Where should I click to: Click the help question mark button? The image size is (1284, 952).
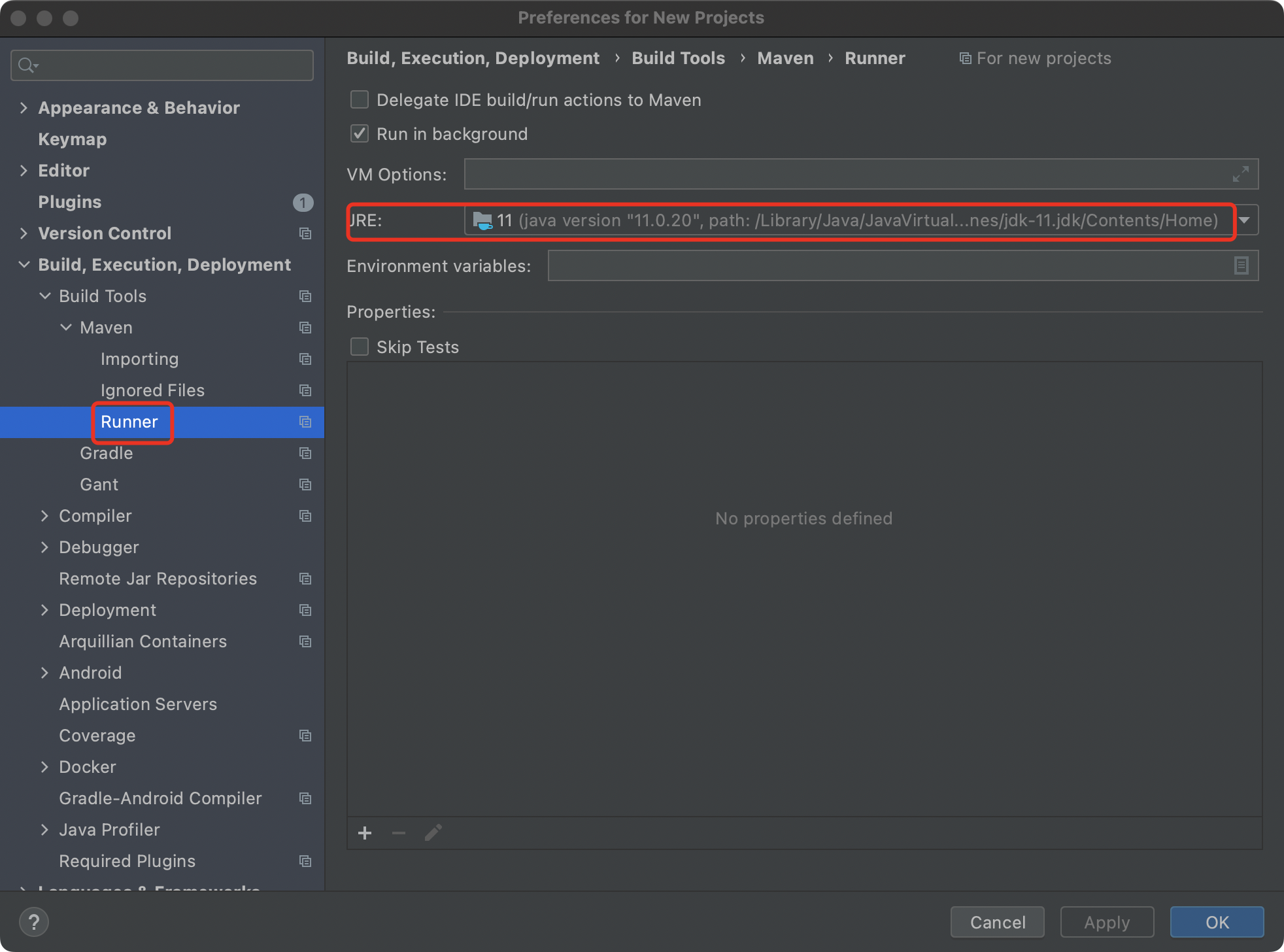tap(34, 922)
